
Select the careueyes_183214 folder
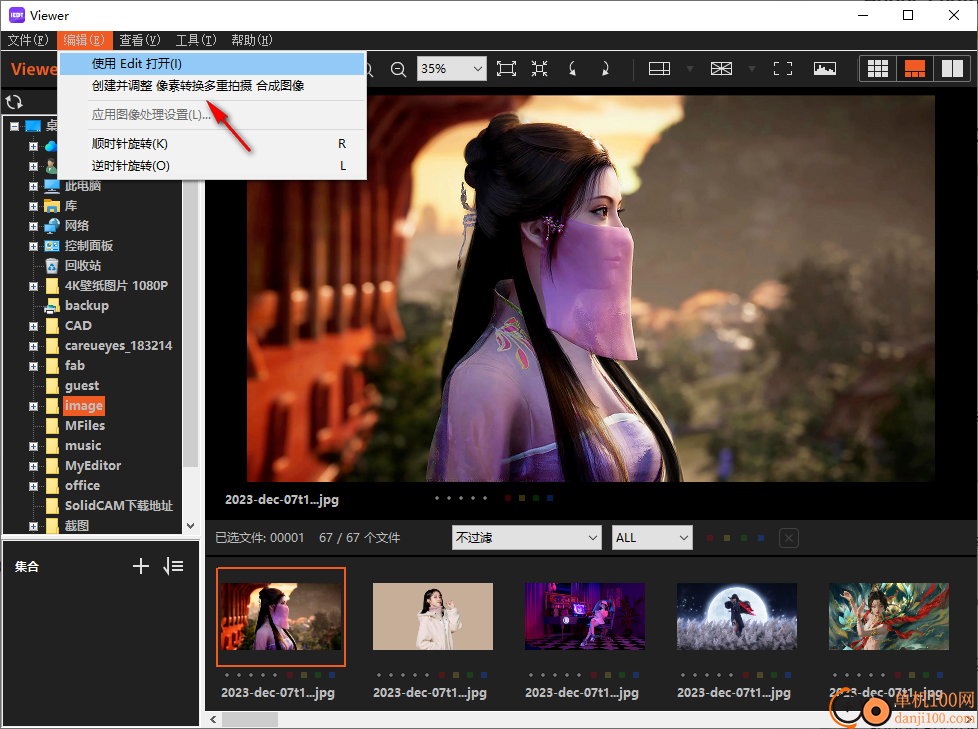[x=119, y=345]
